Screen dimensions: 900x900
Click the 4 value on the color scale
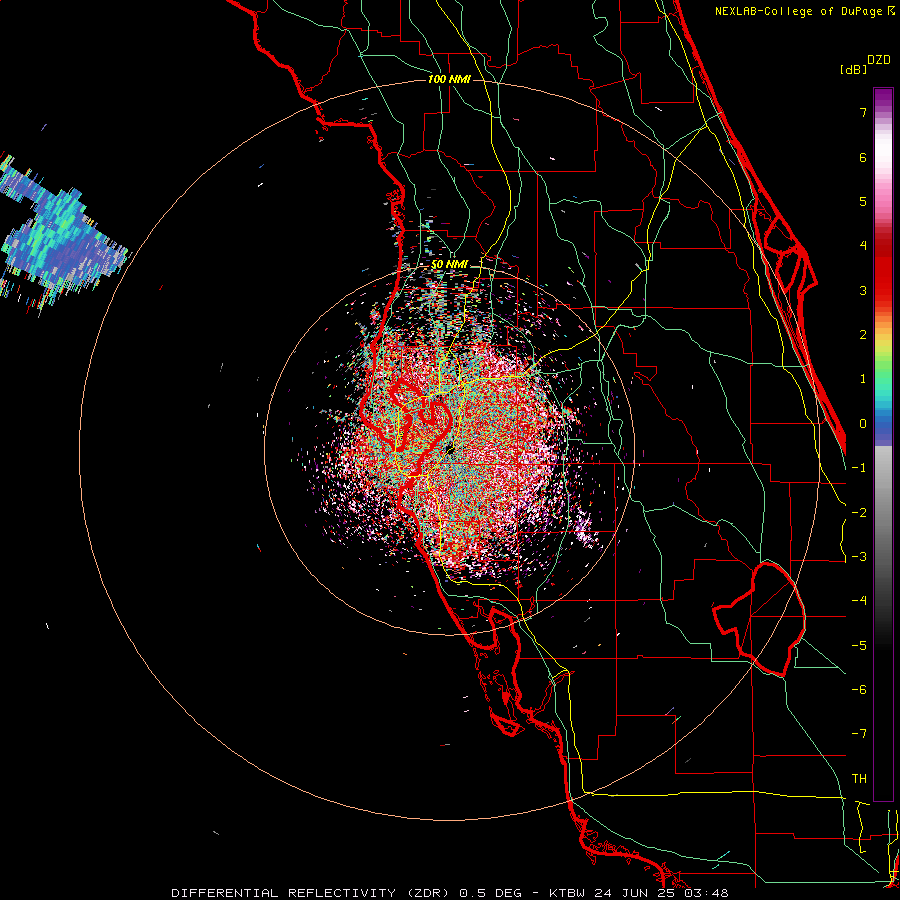tap(863, 246)
